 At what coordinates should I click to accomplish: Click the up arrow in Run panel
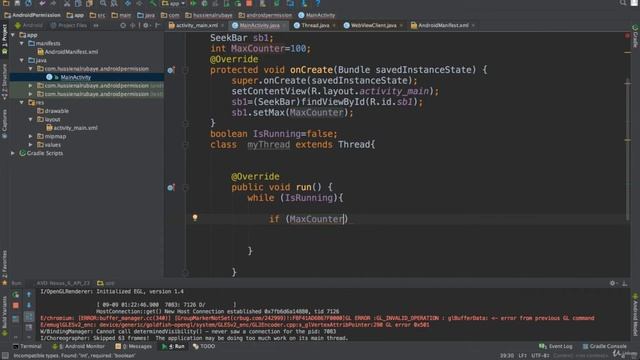pyautogui.click(x=29, y=294)
